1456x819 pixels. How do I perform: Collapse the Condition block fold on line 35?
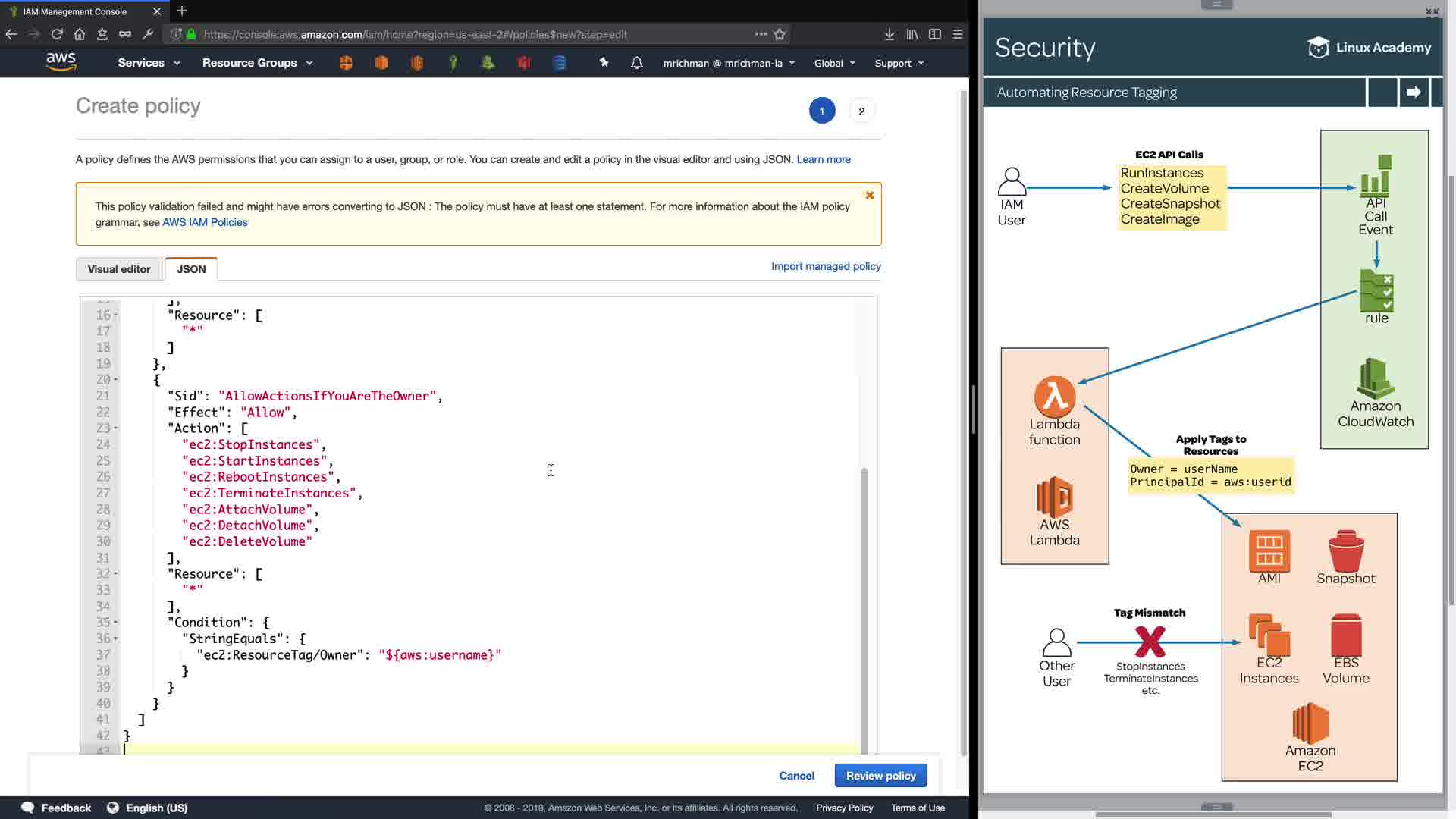click(116, 623)
